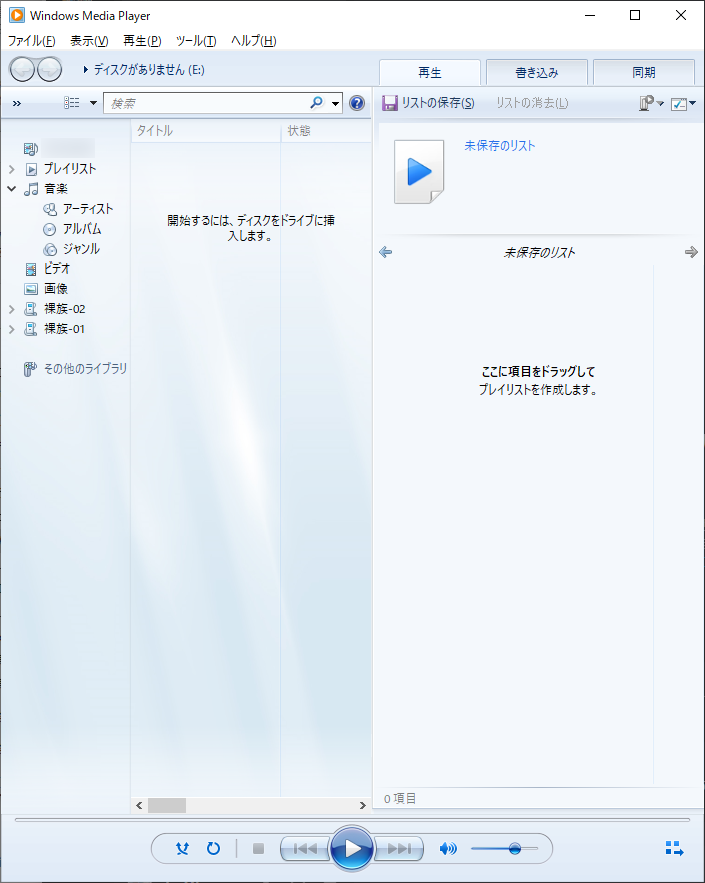Open the ツール(T) menu
This screenshot has width=705, height=883.
[195, 41]
